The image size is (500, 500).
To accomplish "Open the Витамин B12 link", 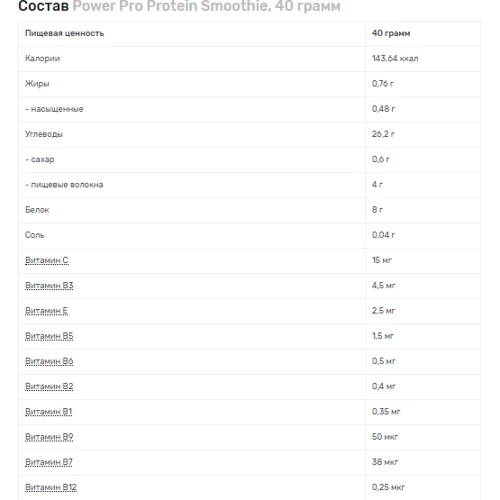I will point(51,487).
